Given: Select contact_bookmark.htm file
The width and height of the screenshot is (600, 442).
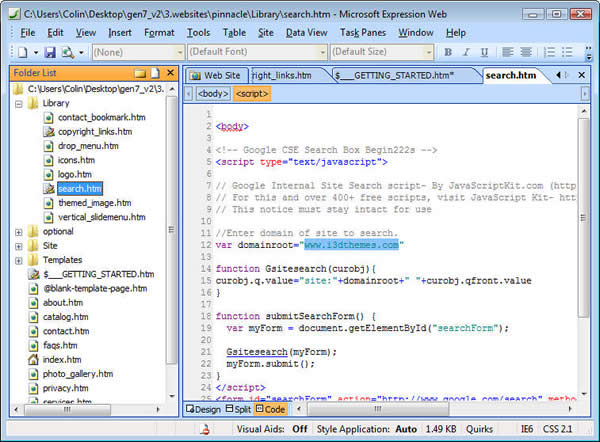Looking at the screenshot, I should point(101,117).
